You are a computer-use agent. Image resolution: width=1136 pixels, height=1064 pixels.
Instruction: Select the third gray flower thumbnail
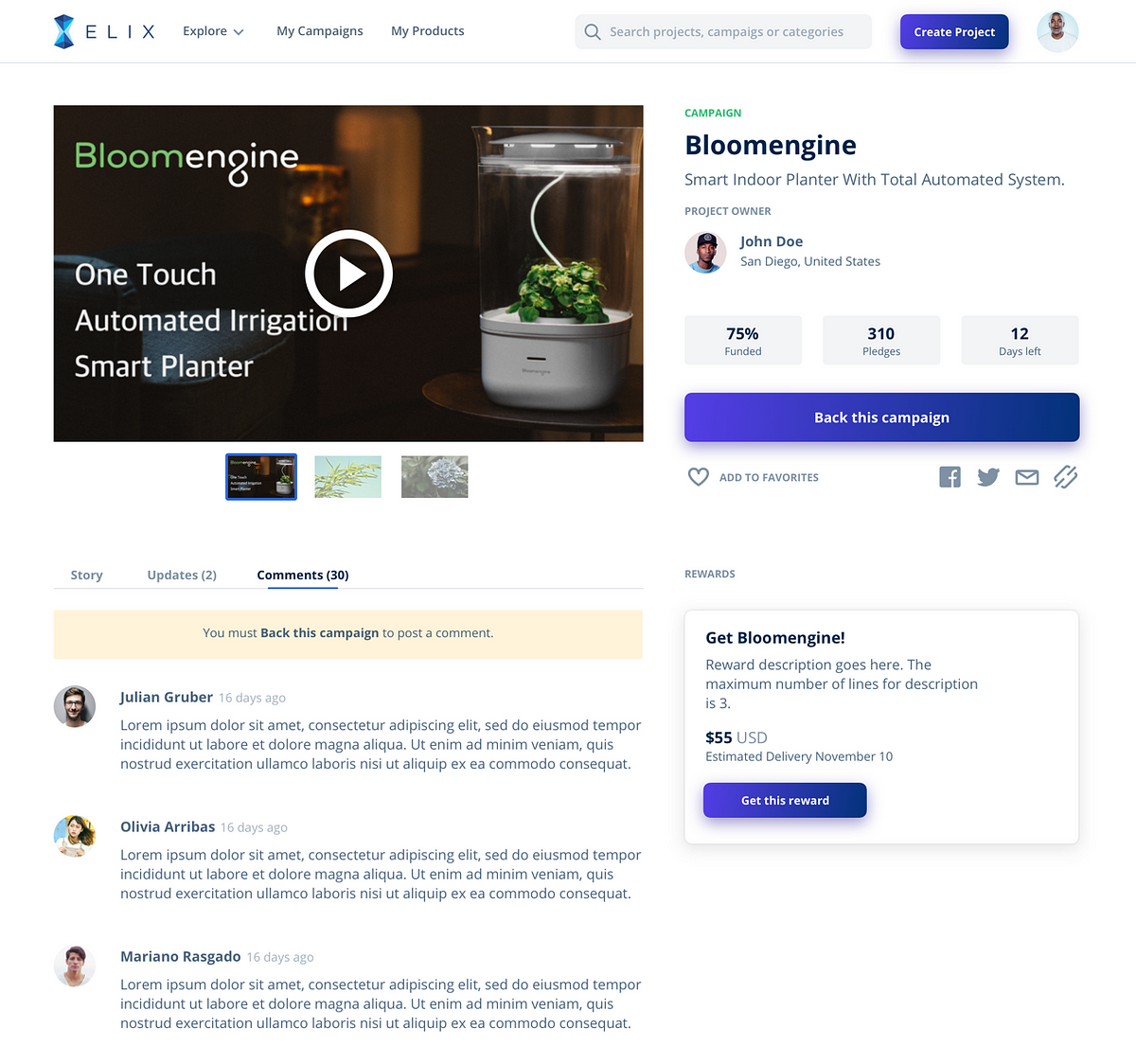435,477
